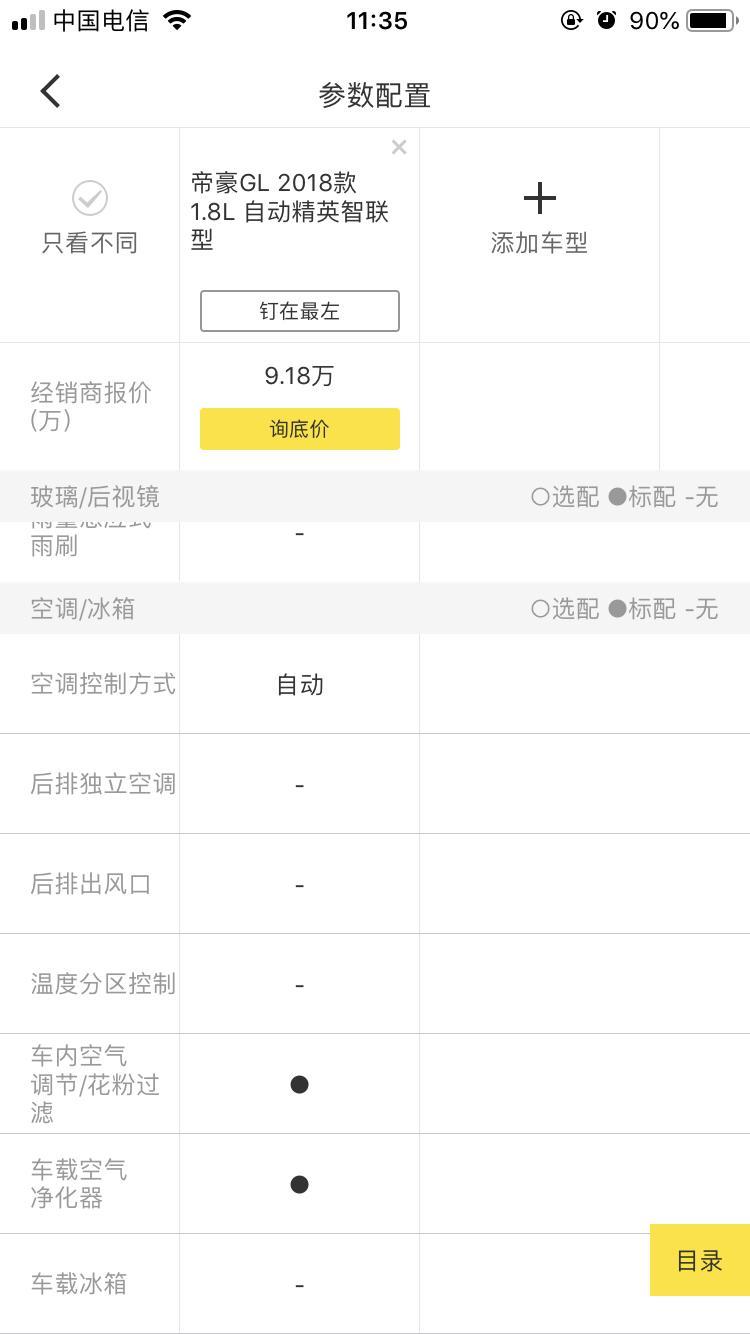Tap the 车内空气调节/花粉过滤 standard dot
Screen dimensions: 750x1334
click(x=299, y=1084)
